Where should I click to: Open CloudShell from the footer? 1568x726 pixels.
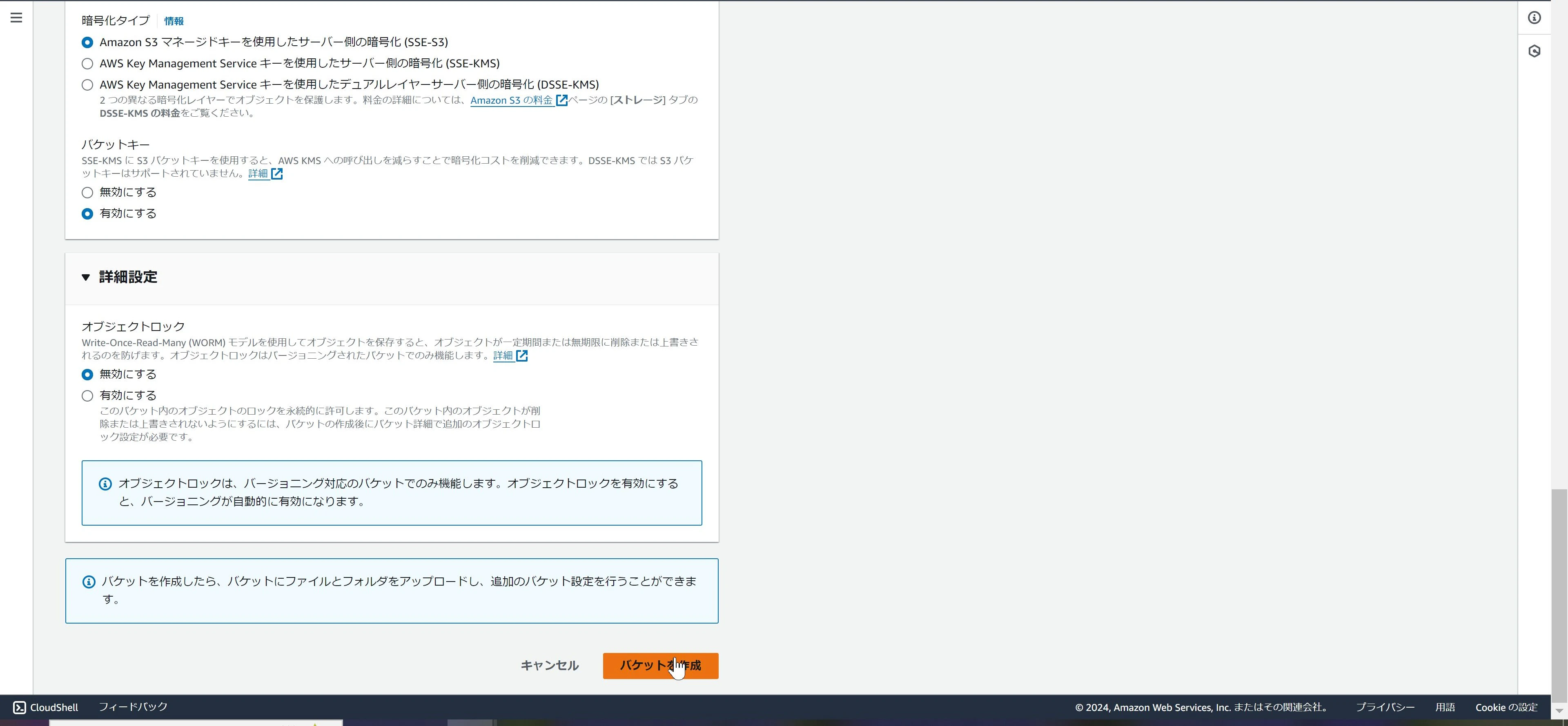[x=46, y=707]
